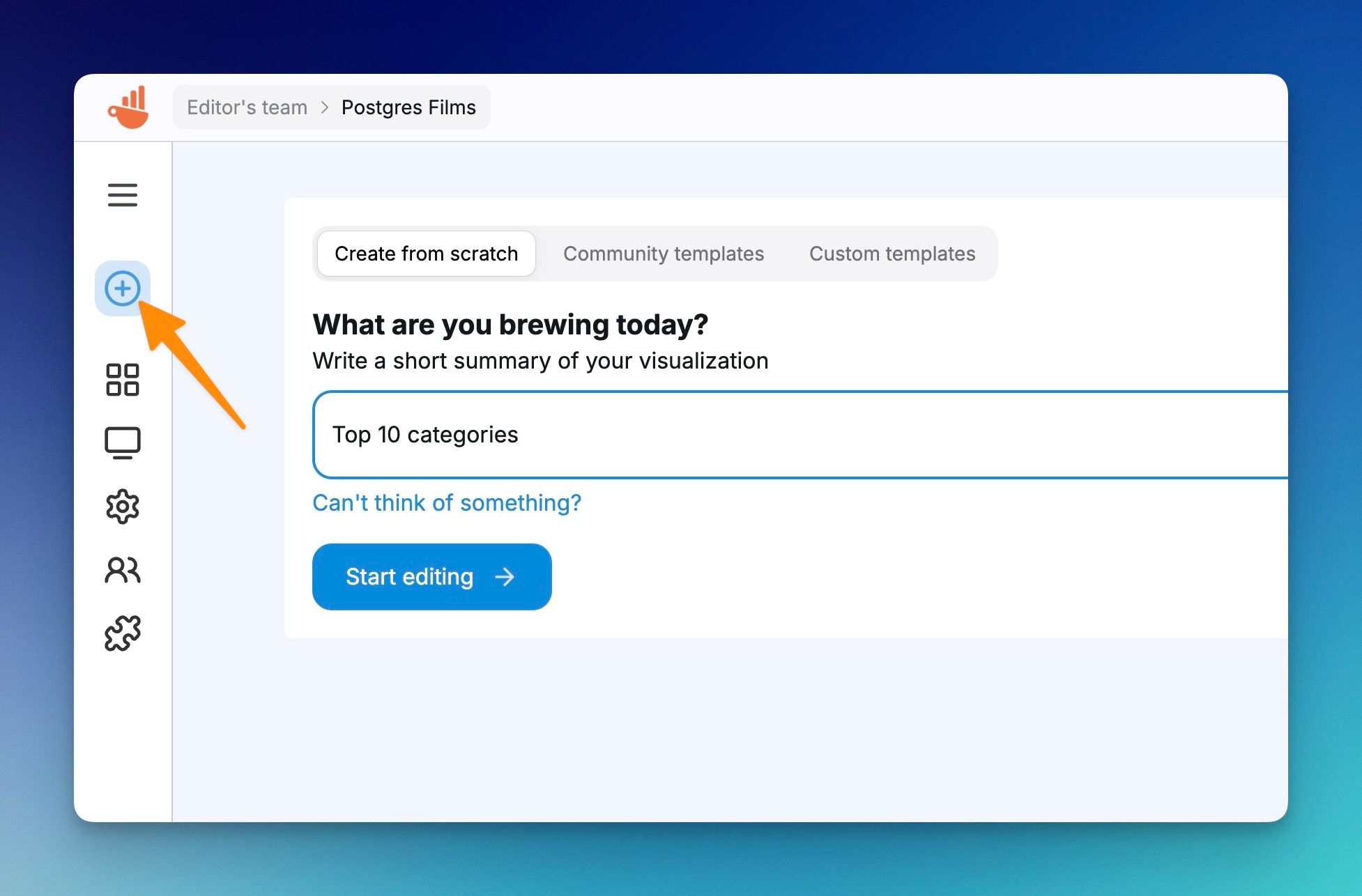Viewport: 1362px width, 896px height.
Task: Click the Can't think of something? link
Action: pyautogui.click(x=446, y=502)
